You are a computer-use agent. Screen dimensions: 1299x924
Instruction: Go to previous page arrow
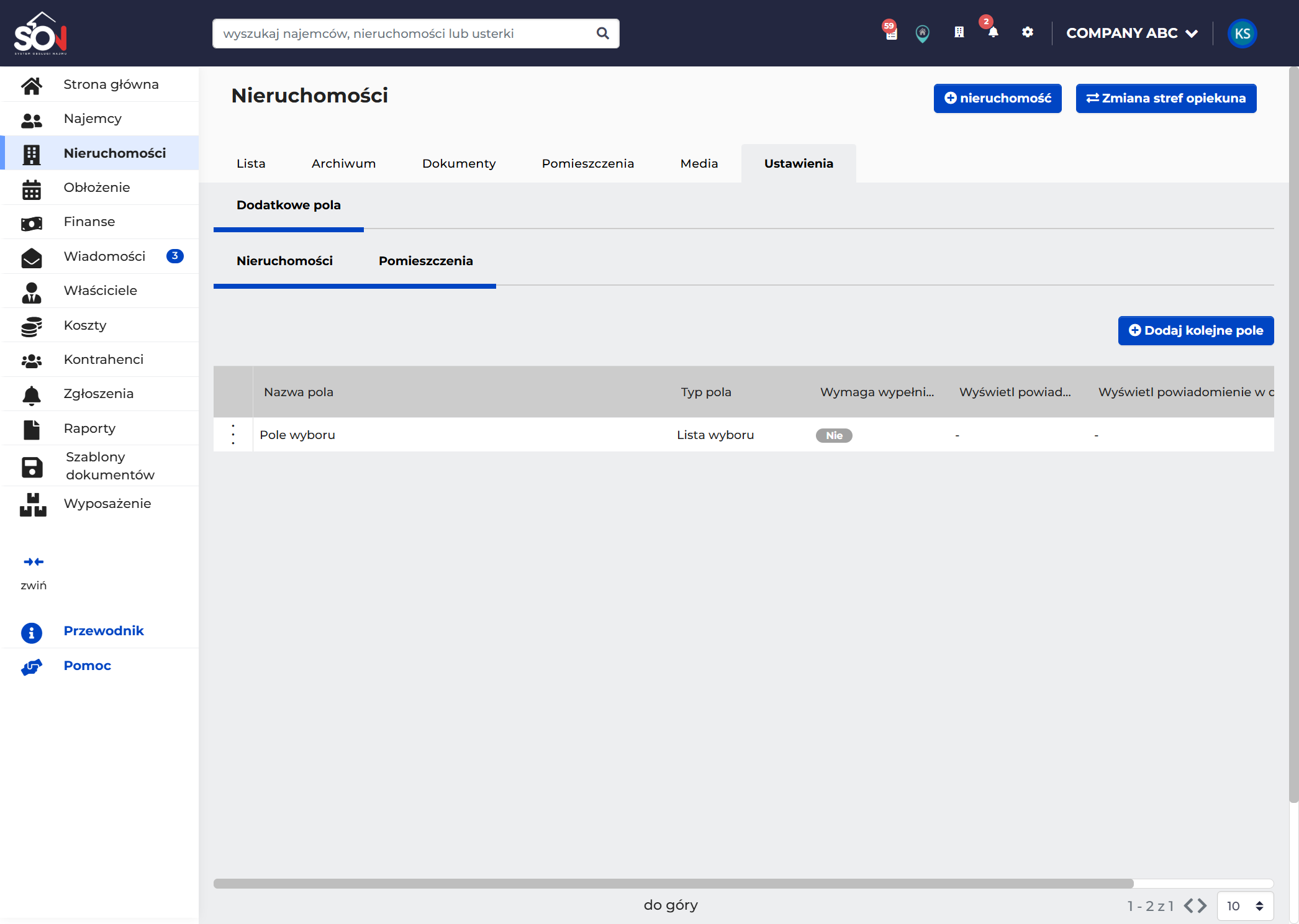click(1189, 906)
